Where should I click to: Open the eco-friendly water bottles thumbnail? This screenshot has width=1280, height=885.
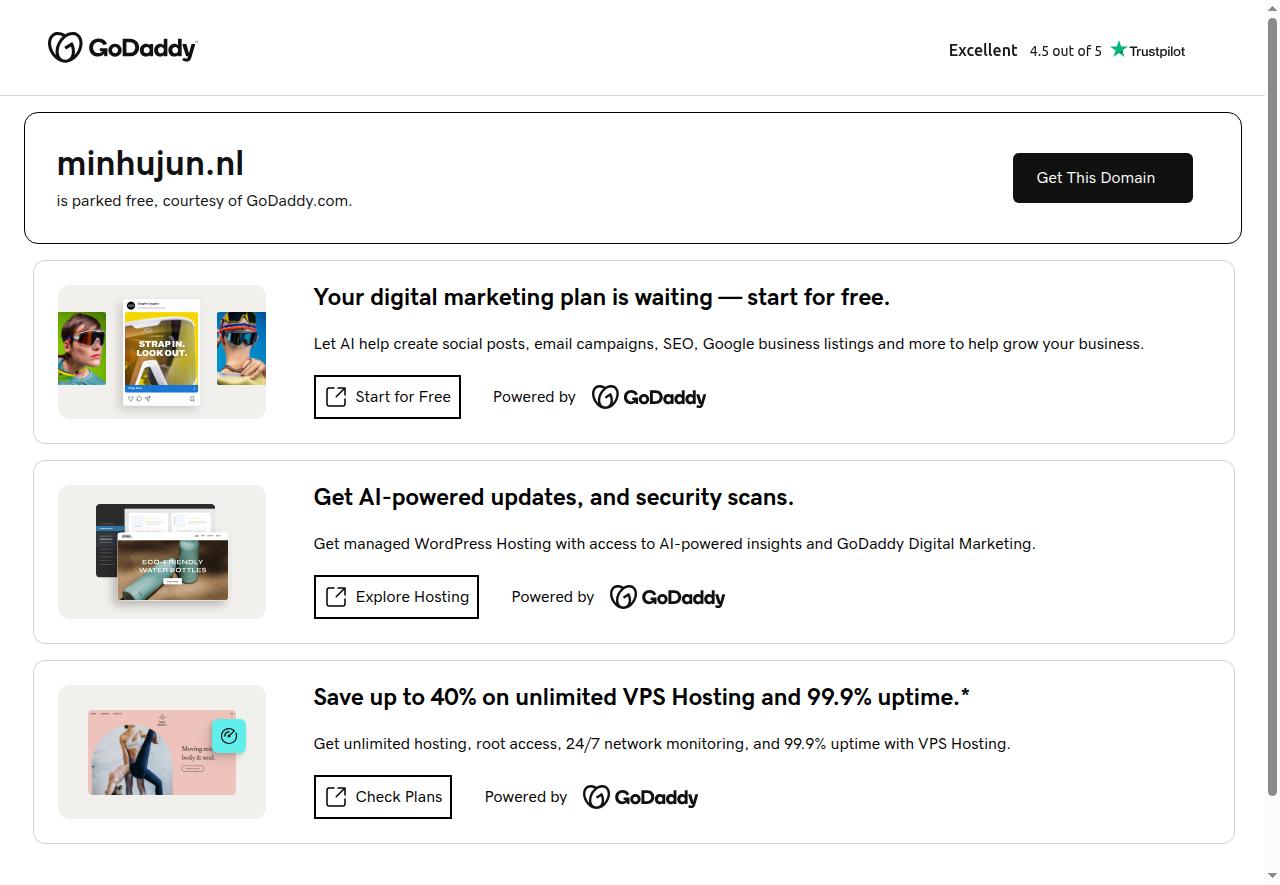[162, 552]
